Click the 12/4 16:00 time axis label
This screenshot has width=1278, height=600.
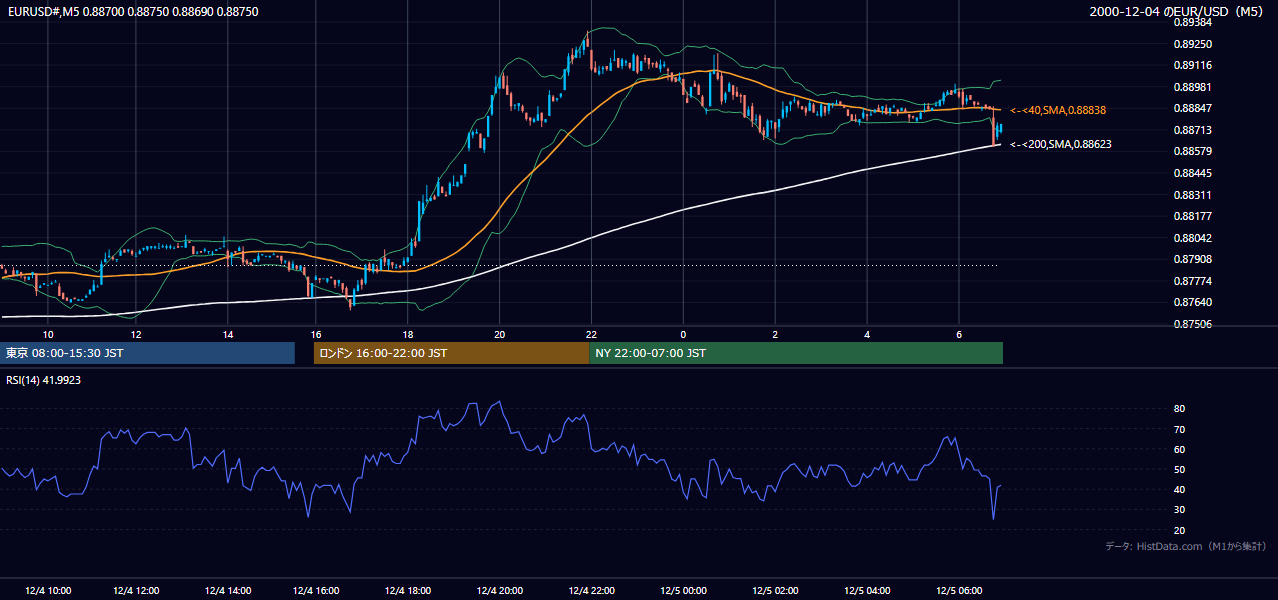point(318,591)
